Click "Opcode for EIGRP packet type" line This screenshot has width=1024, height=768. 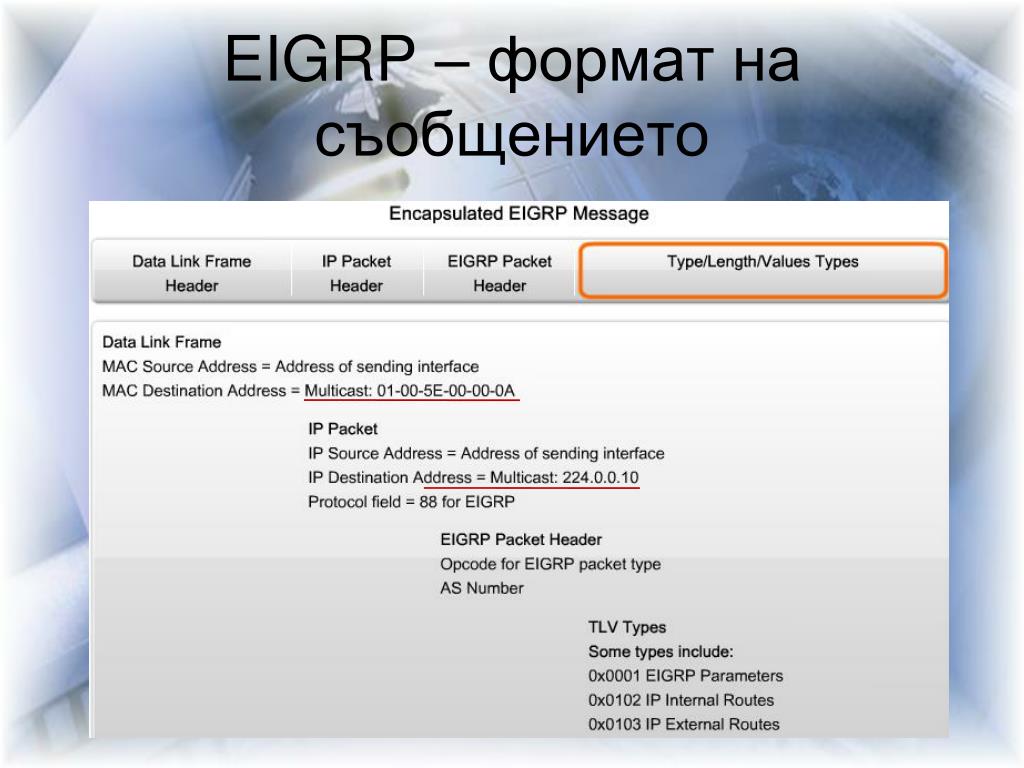click(x=551, y=564)
